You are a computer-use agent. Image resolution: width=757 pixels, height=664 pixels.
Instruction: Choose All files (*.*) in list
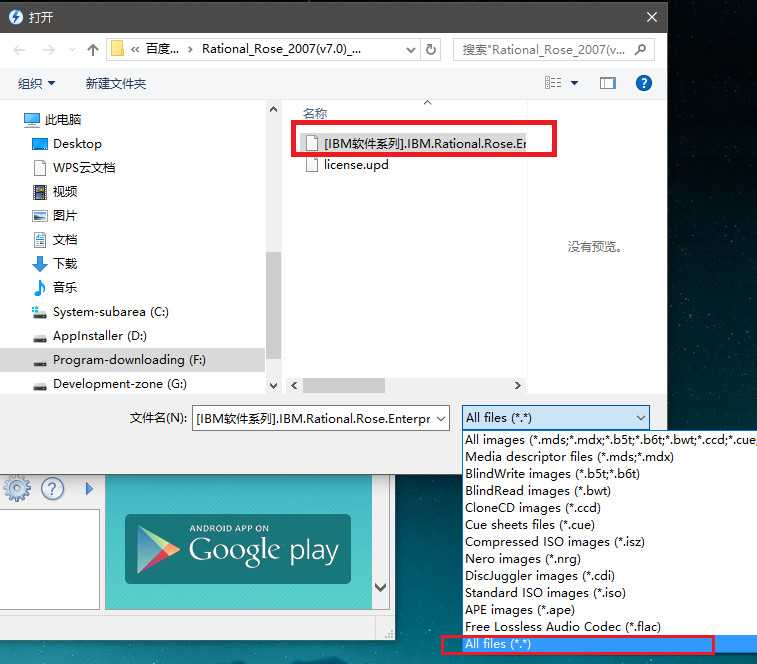pyautogui.click(x=610, y=644)
